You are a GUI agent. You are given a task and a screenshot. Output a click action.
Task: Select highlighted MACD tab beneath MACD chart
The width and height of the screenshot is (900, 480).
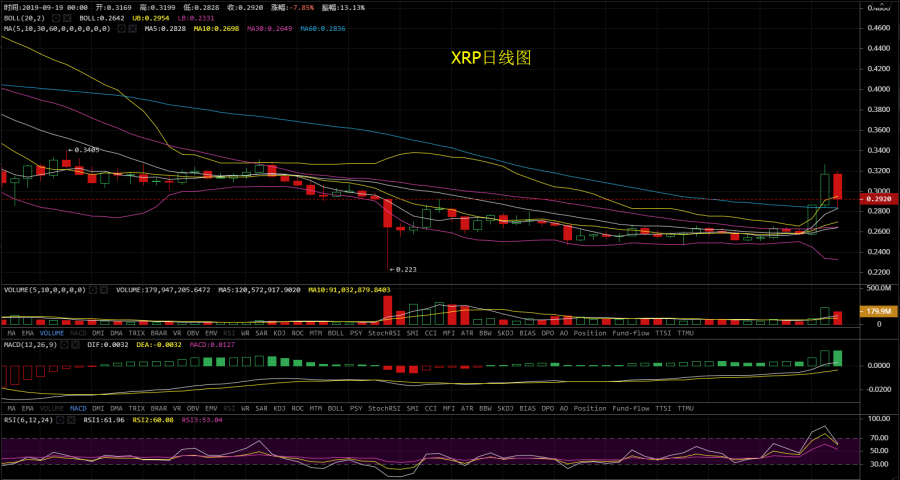(x=78, y=408)
